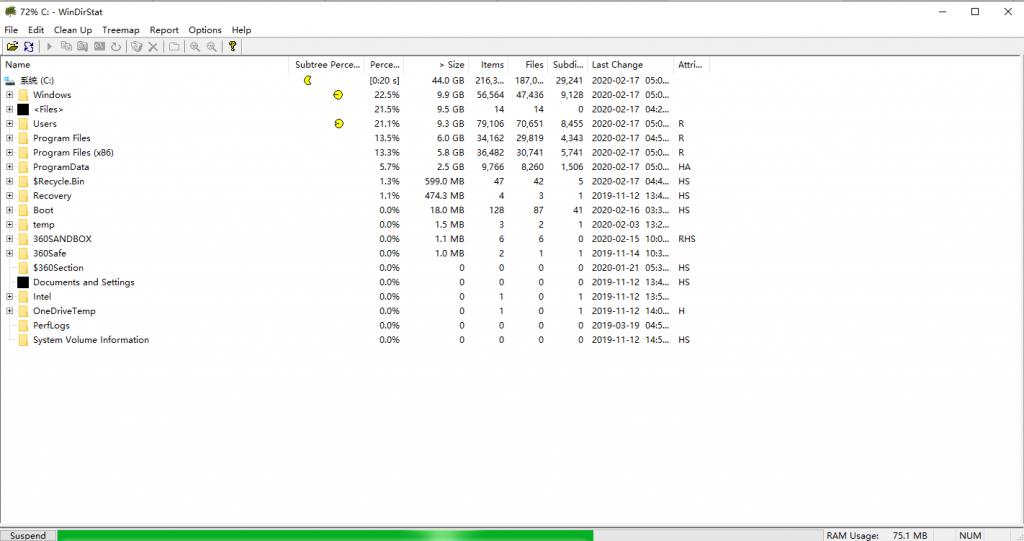Viewport: 1024px width, 541px height.
Task: Open the Help menu
Action: 241,30
